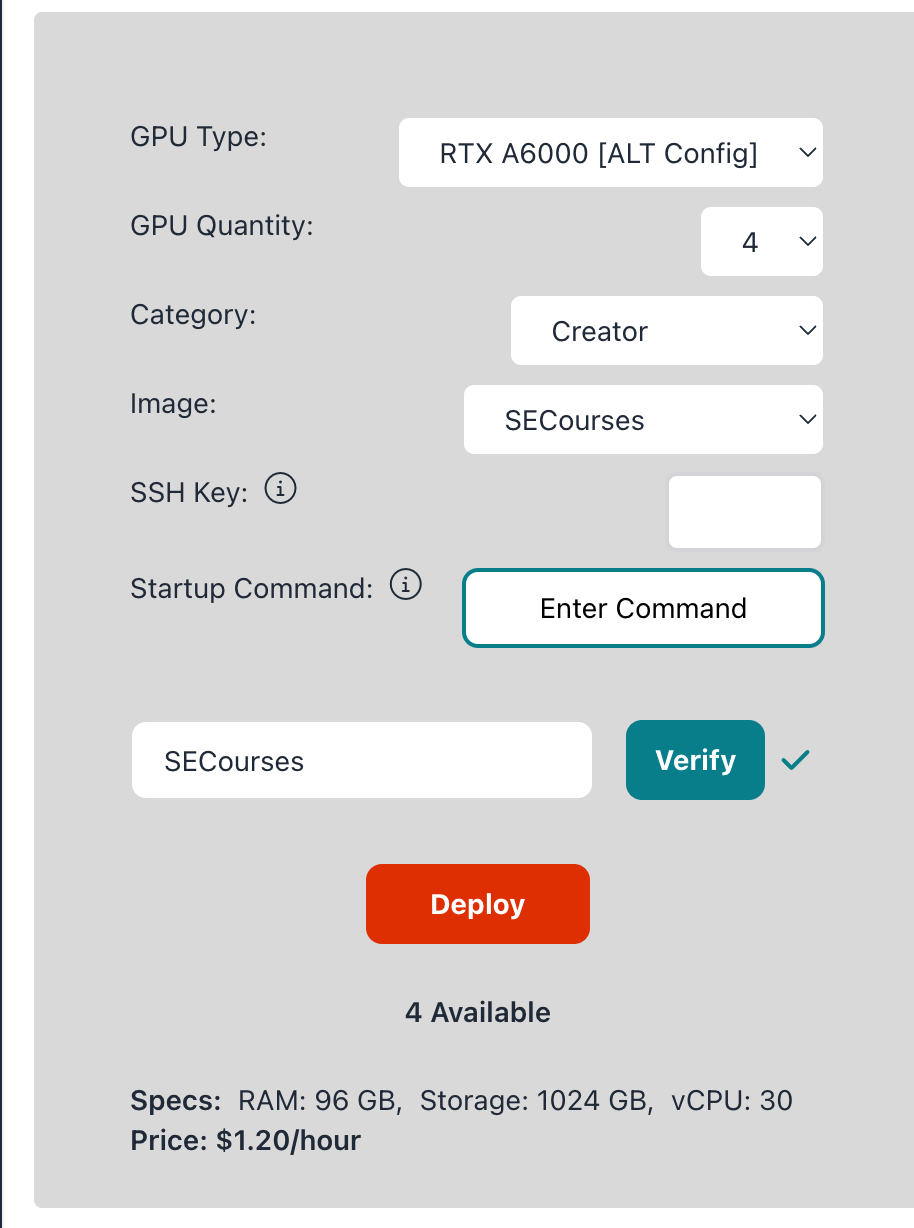The image size is (914, 1228).
Task: Click the SSH Key info icon
Action: (x=281, y=490)
